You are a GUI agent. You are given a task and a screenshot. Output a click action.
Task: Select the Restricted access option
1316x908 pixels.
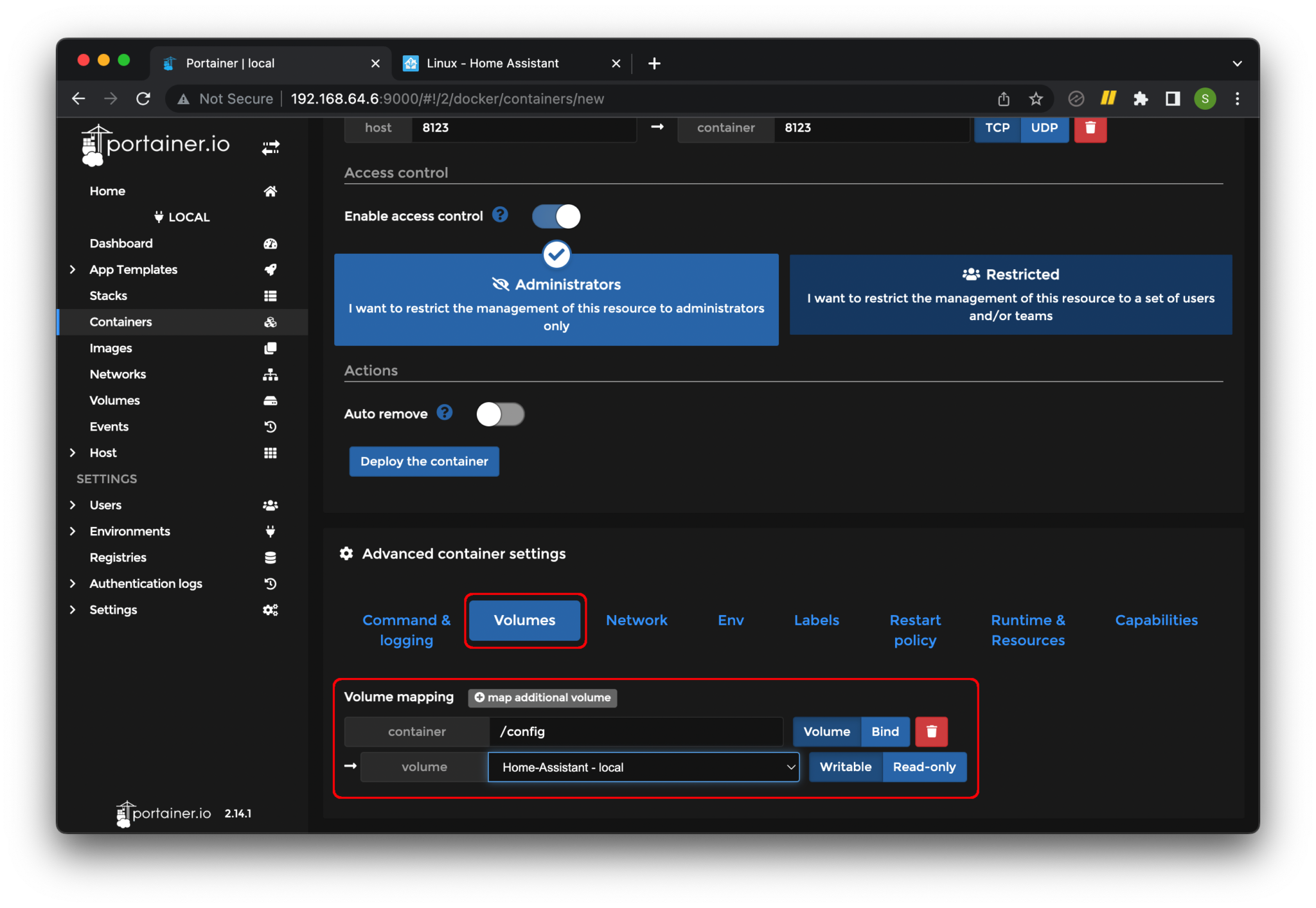[x=1011, y=295]
